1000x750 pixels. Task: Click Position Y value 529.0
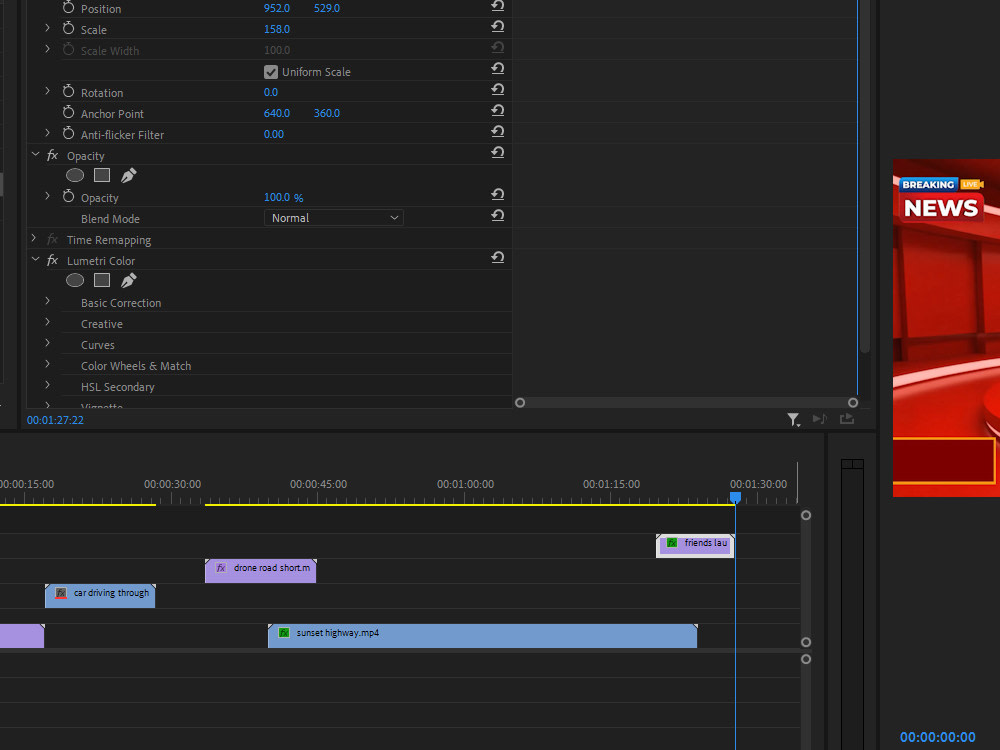[327, 8]
